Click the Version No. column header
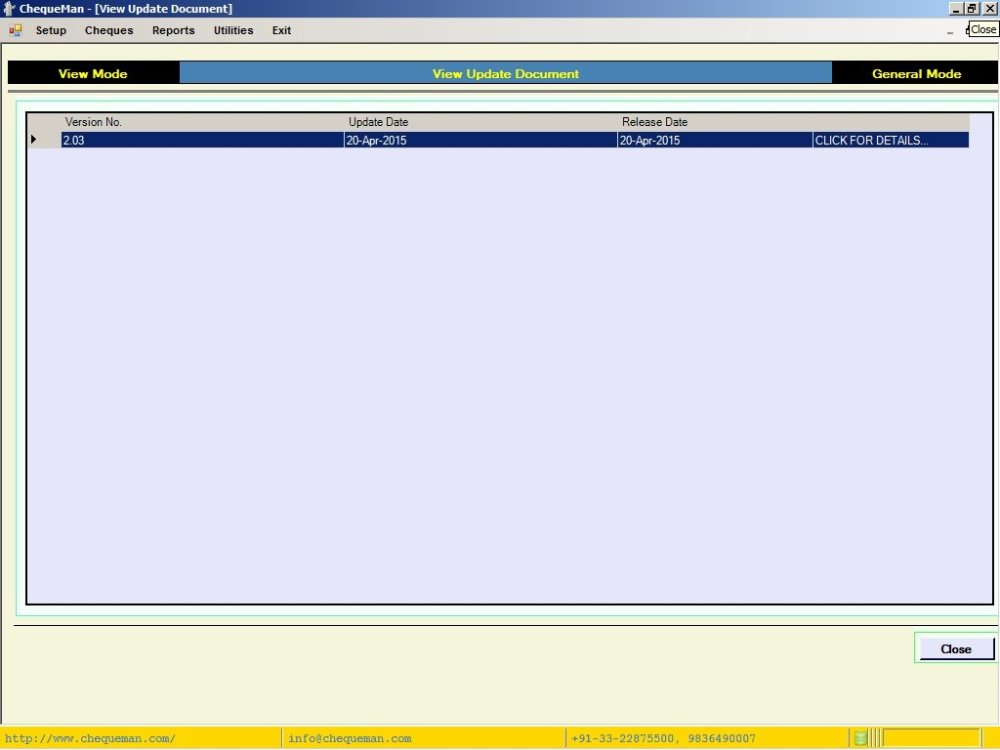 202,122
